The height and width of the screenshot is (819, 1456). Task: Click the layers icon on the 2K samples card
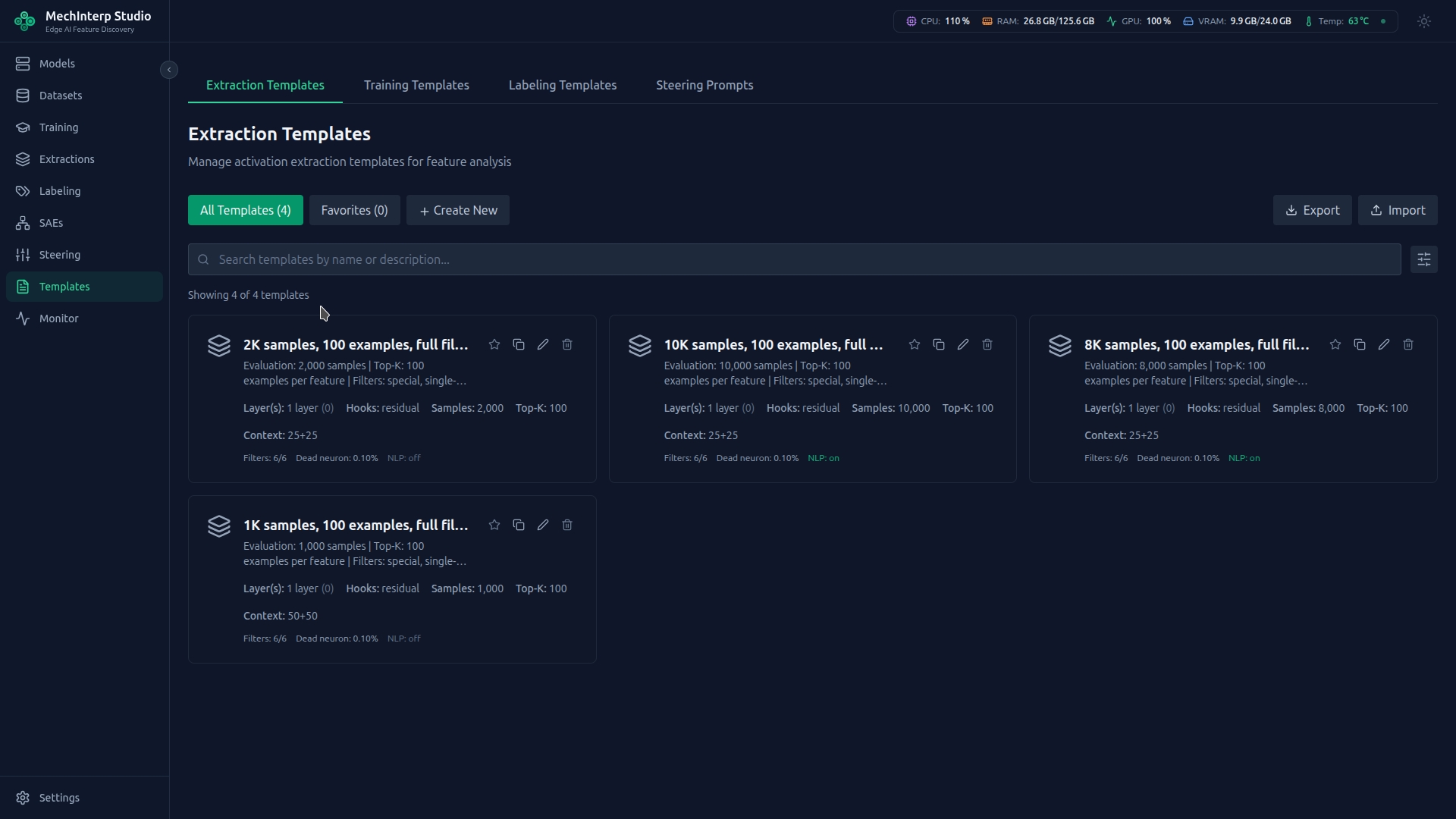tap(219, 346)
